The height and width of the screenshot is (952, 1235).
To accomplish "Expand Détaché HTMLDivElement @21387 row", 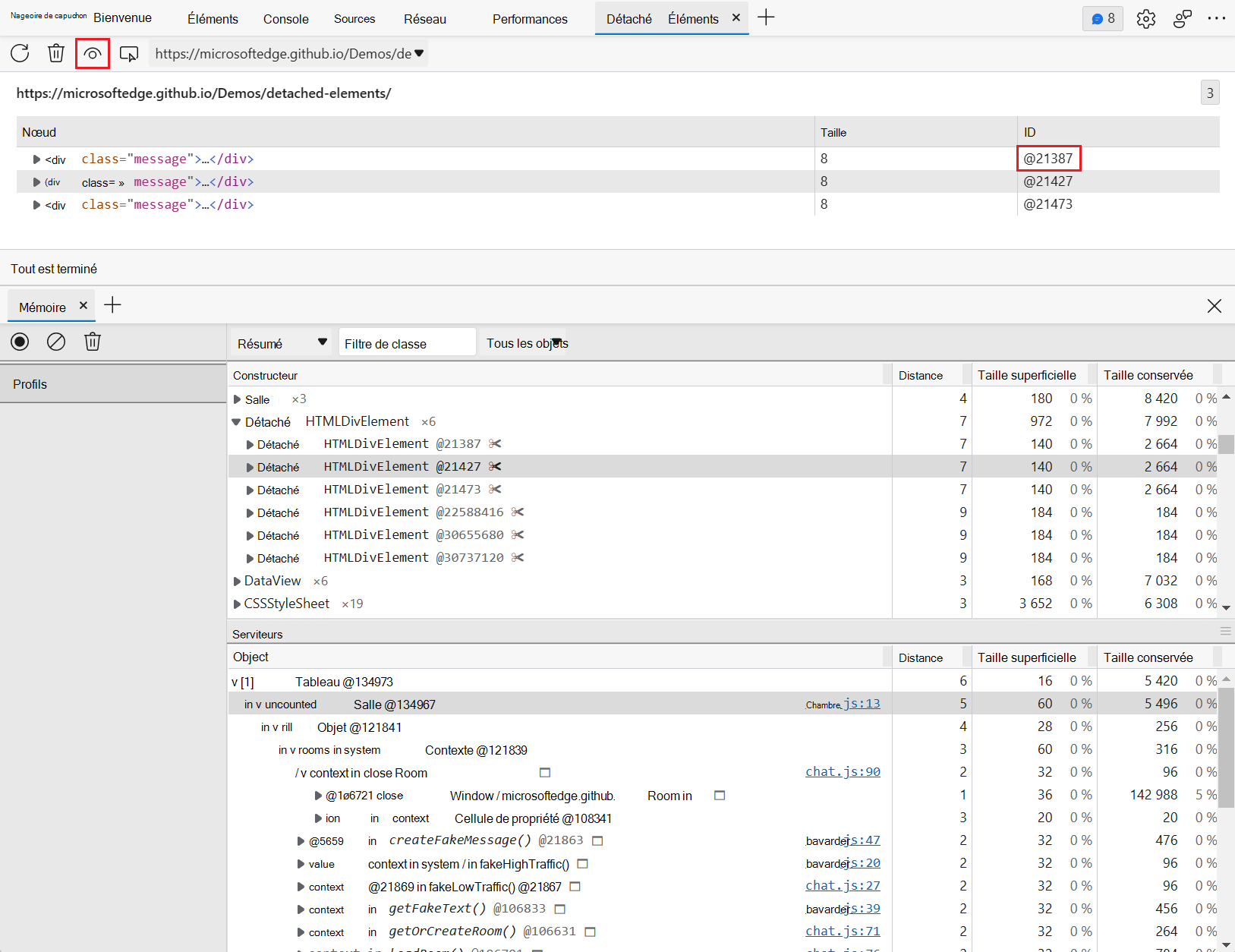I will [250, 445].
